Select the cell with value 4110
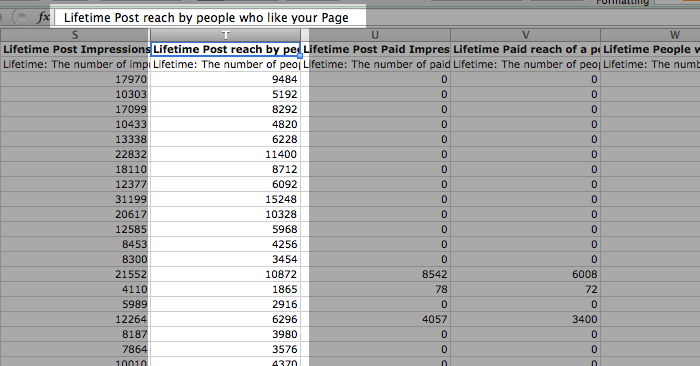The image size is (700, 366). pyautogui.click(x=75, y=289)
